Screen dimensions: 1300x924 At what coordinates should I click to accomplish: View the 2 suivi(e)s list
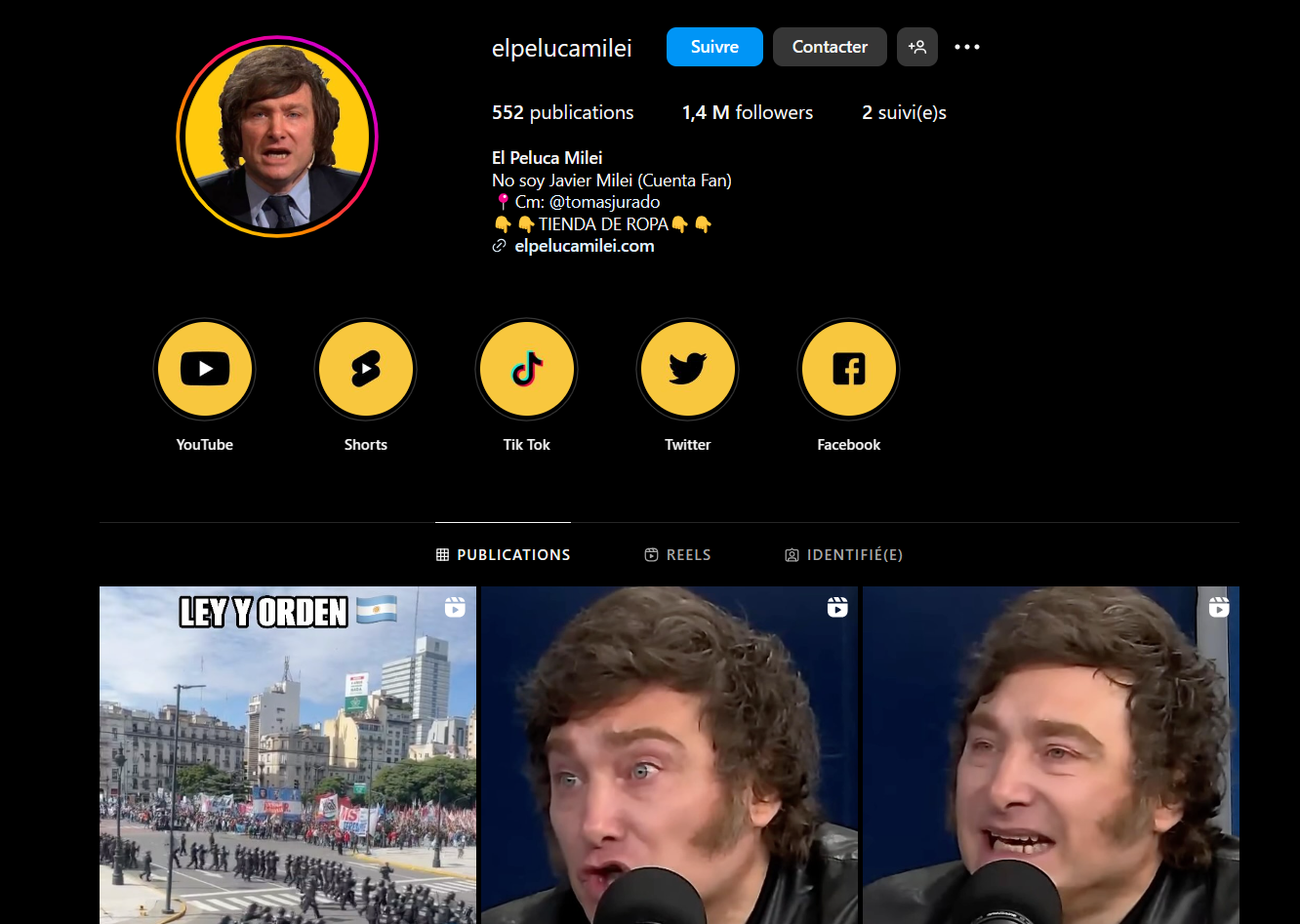tap(904, 113)
